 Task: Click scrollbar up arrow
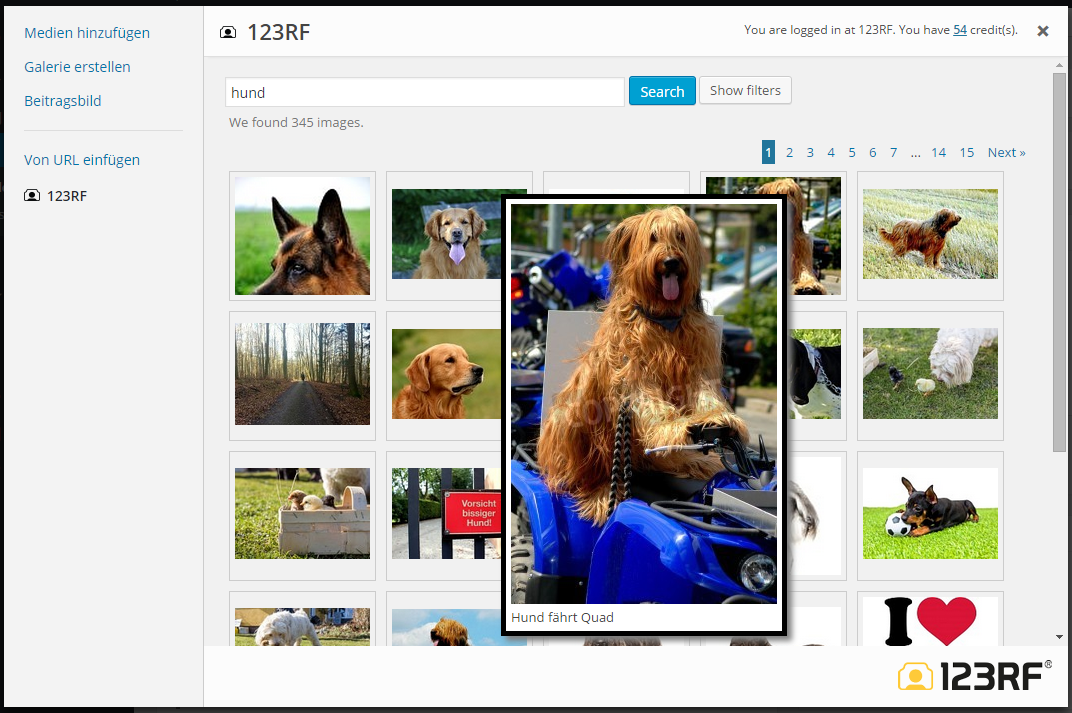pyautogui.click(x=1059, y=66)
